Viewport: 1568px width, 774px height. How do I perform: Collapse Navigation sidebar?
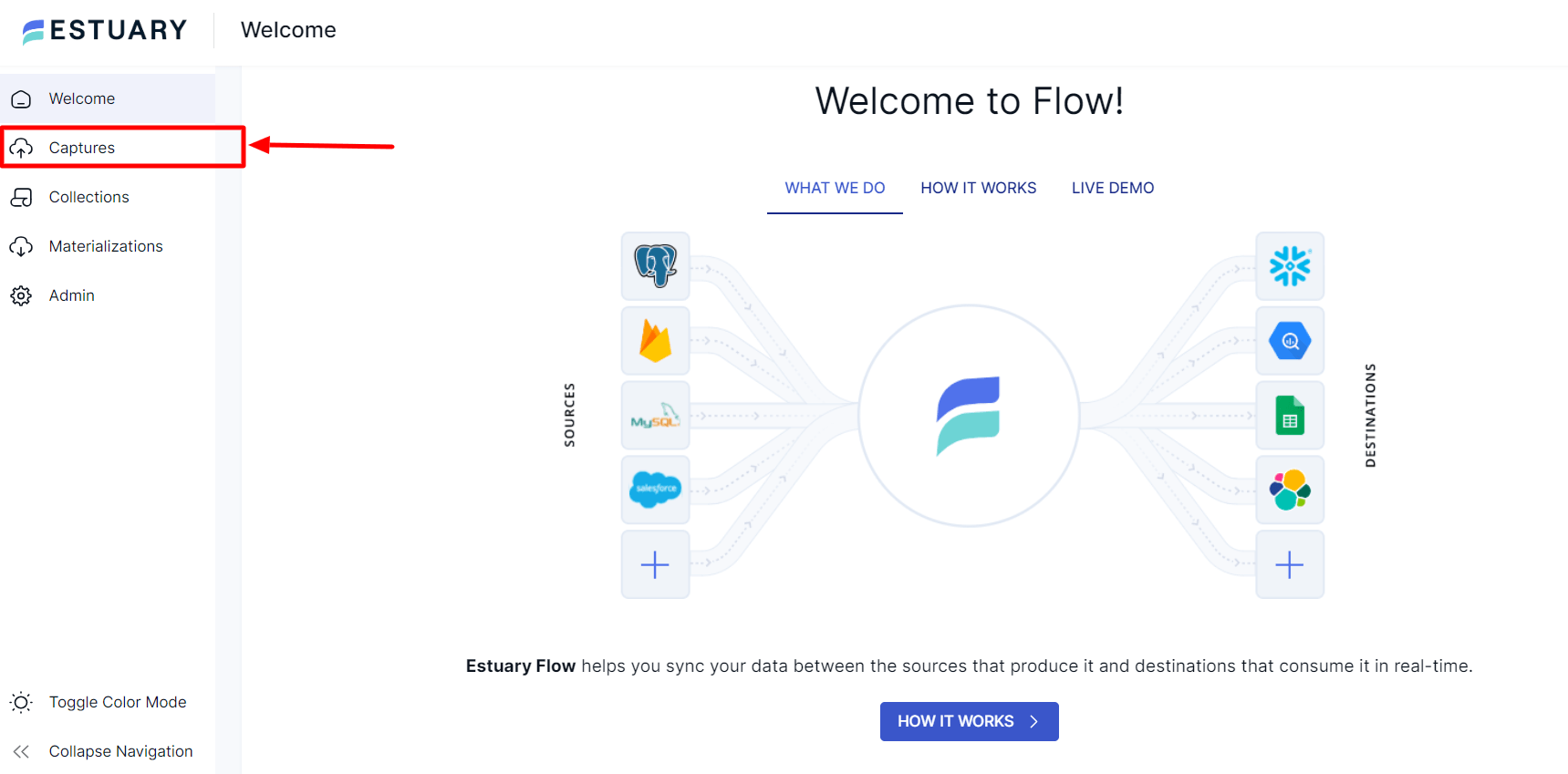point(108,751)
